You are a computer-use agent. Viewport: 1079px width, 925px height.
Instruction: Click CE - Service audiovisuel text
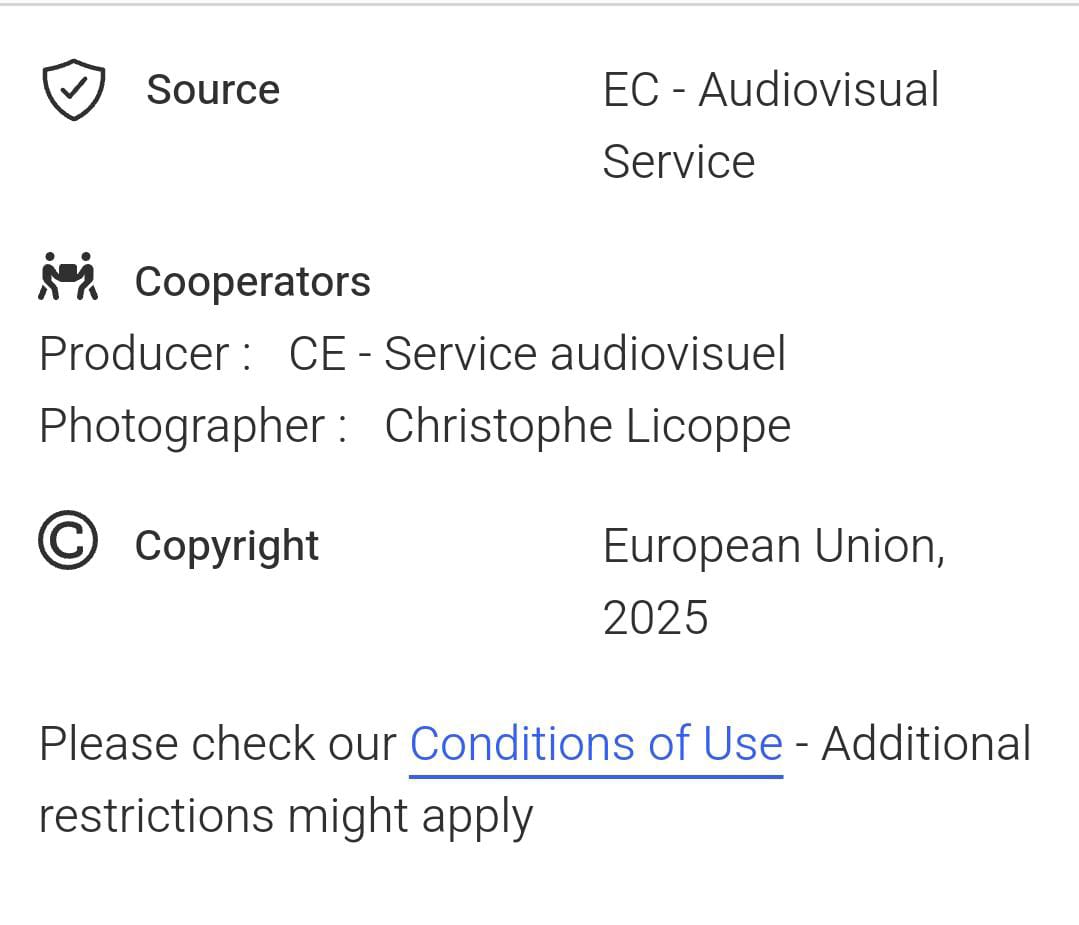pos(537,354)
